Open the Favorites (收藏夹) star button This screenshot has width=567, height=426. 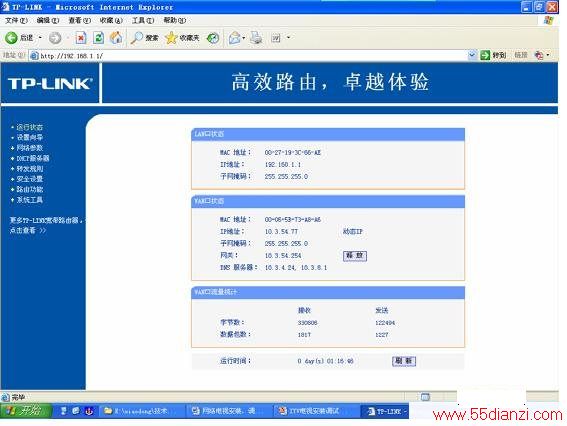(x=182, y=38)
